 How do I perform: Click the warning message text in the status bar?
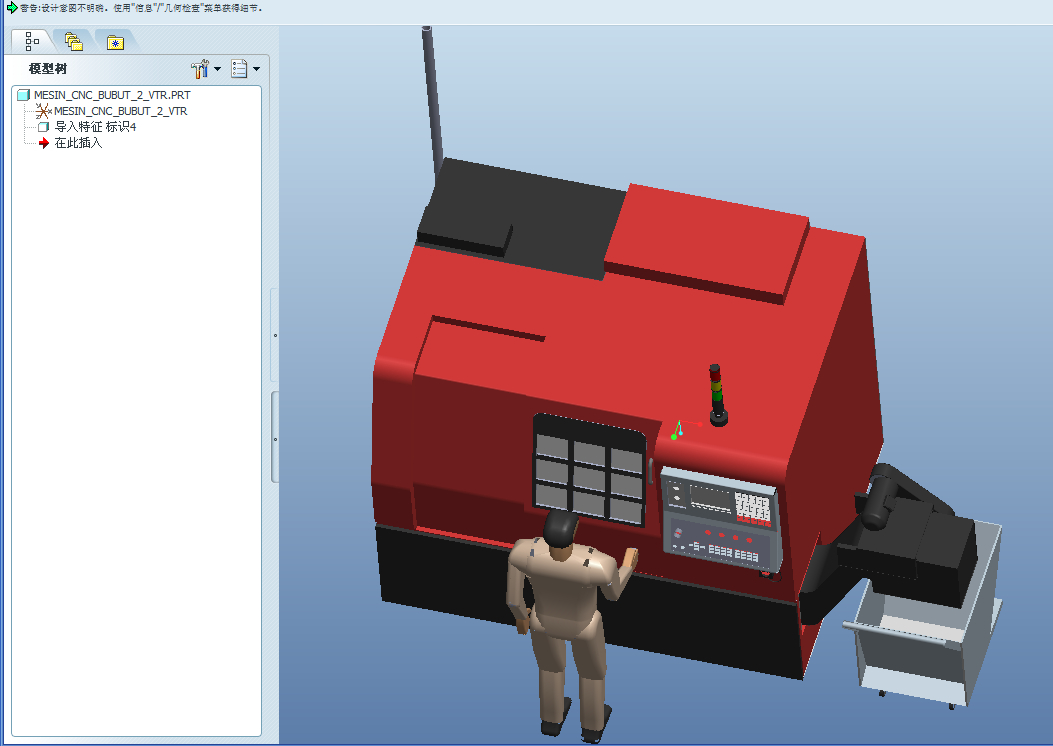141,8
